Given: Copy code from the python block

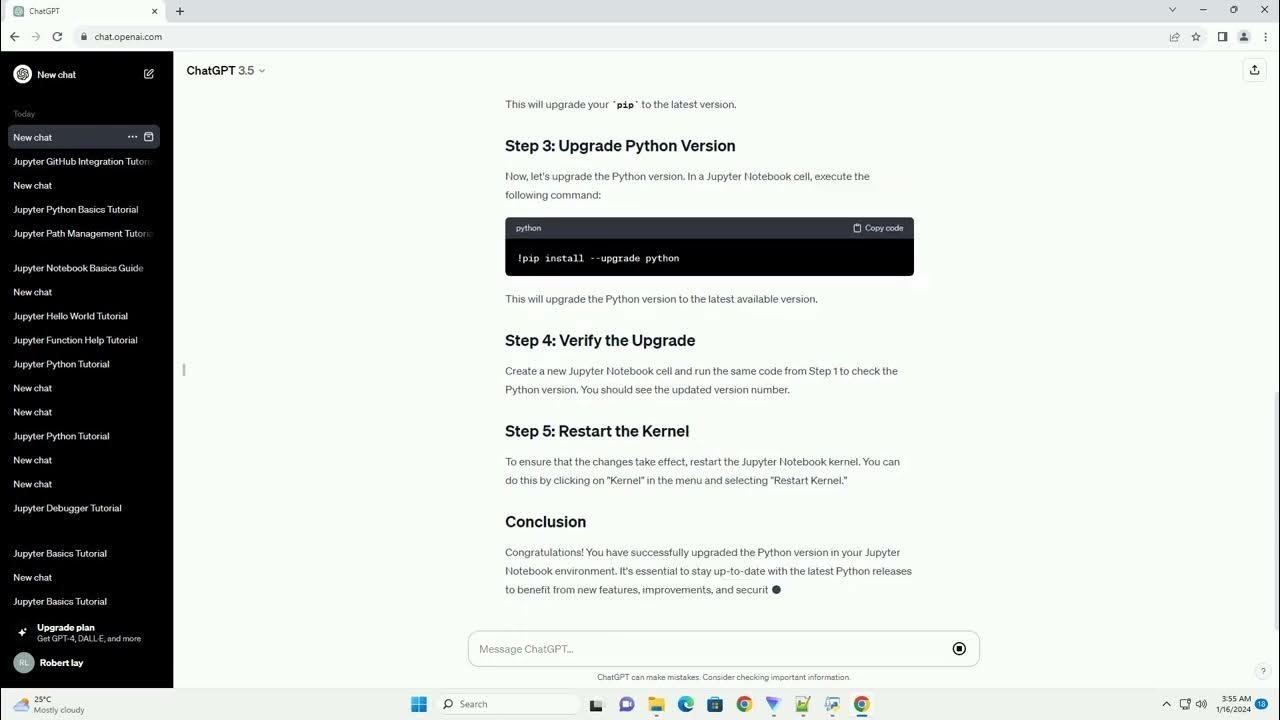Looking at the screenshot, I should (x=878, y=228).
